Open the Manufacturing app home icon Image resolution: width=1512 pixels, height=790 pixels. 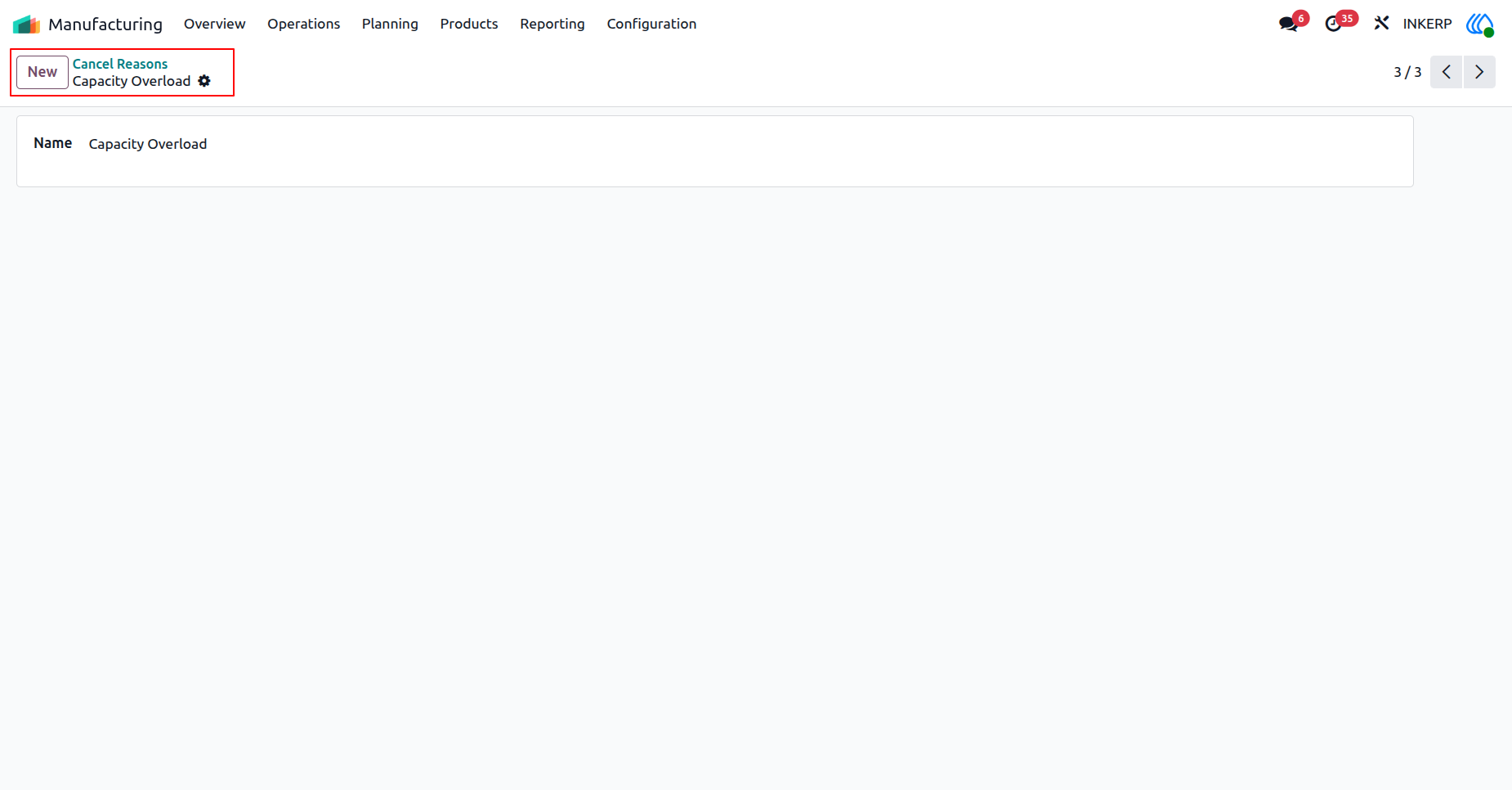[x=26, y=24]
